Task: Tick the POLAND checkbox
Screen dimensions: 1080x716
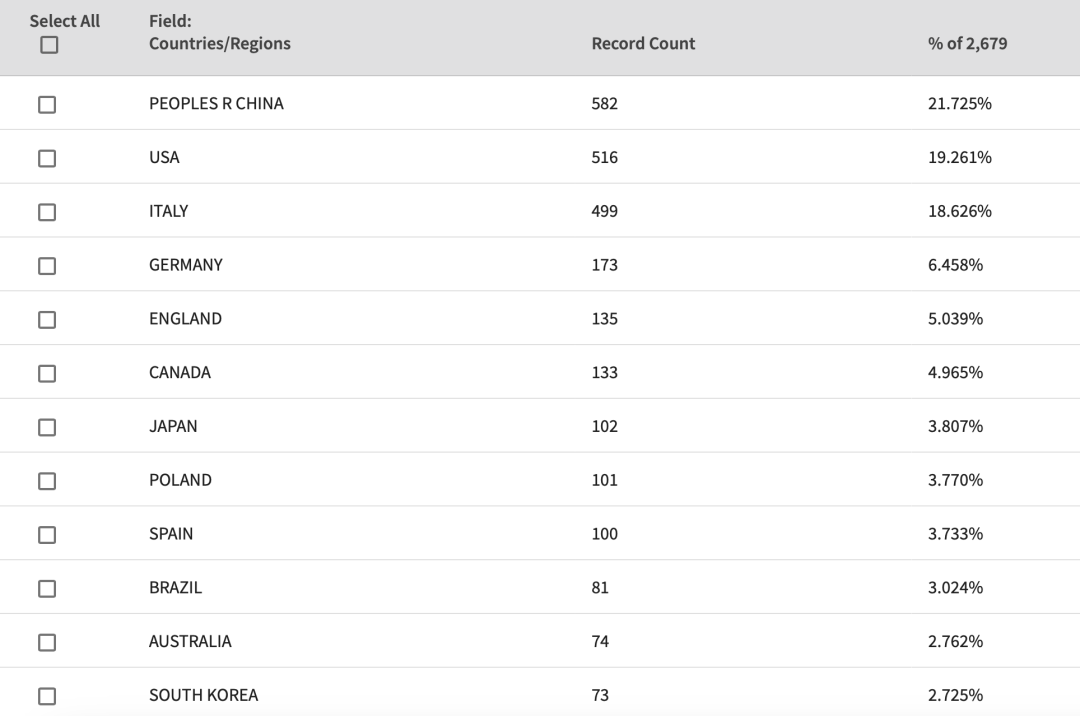Action: click(x=47, y=481)
